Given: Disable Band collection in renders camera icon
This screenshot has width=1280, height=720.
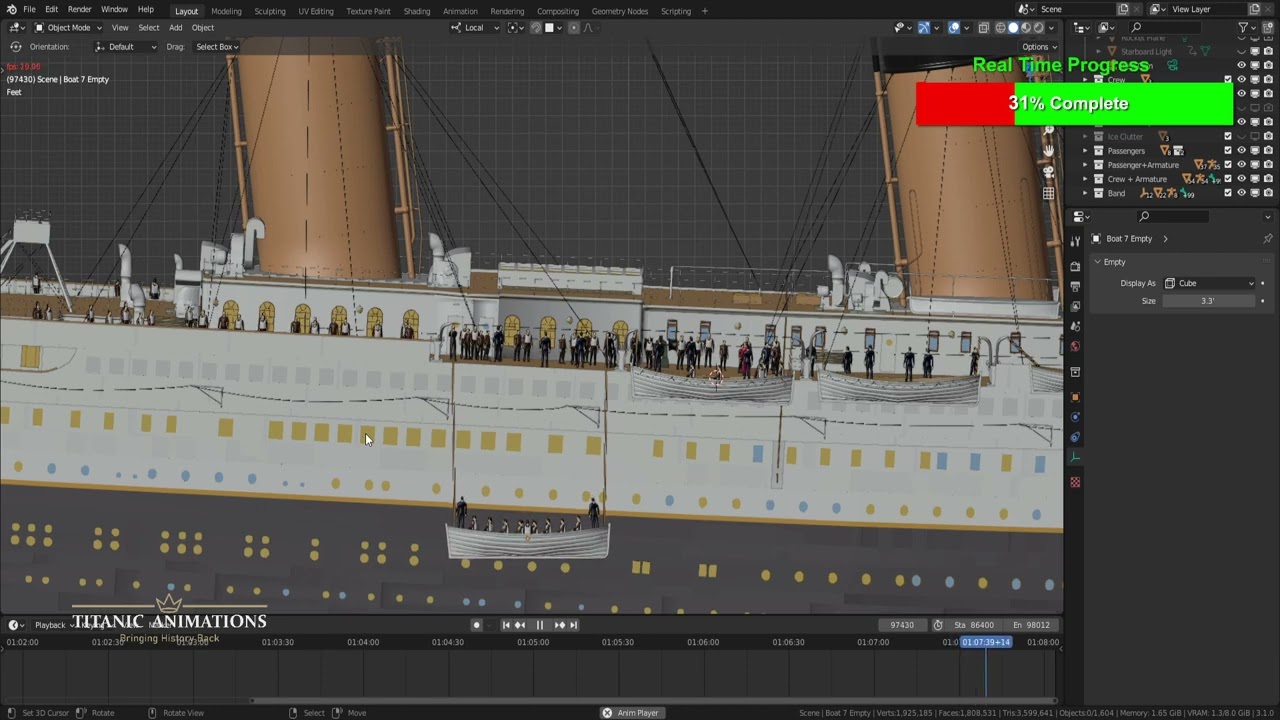Looking at the screenshot, I should [1268, 193].
